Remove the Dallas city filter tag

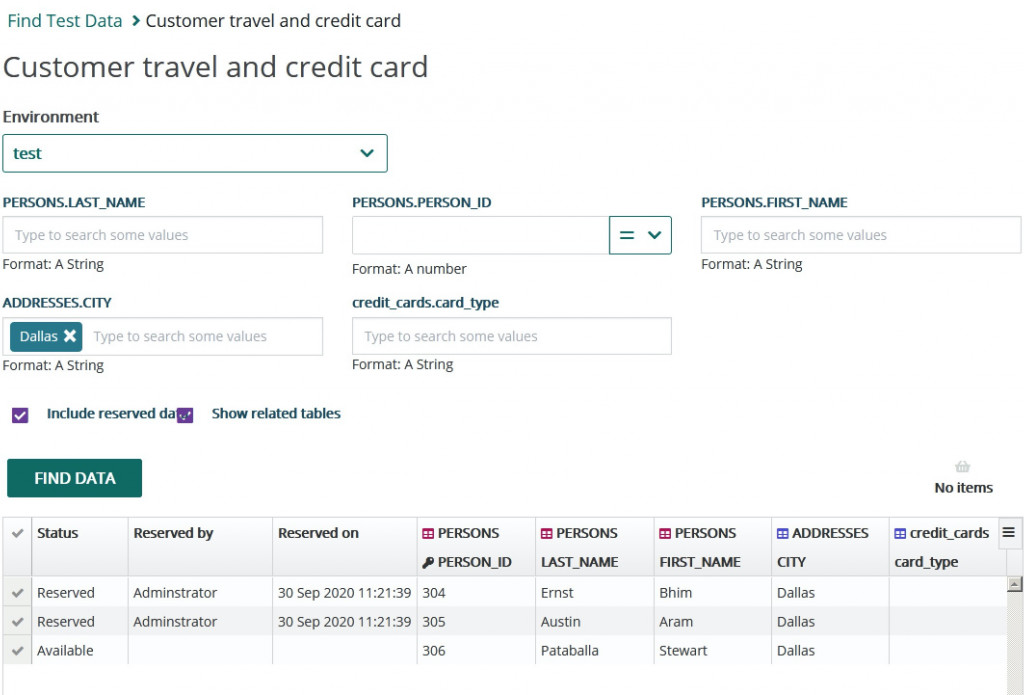coord(70,336)
